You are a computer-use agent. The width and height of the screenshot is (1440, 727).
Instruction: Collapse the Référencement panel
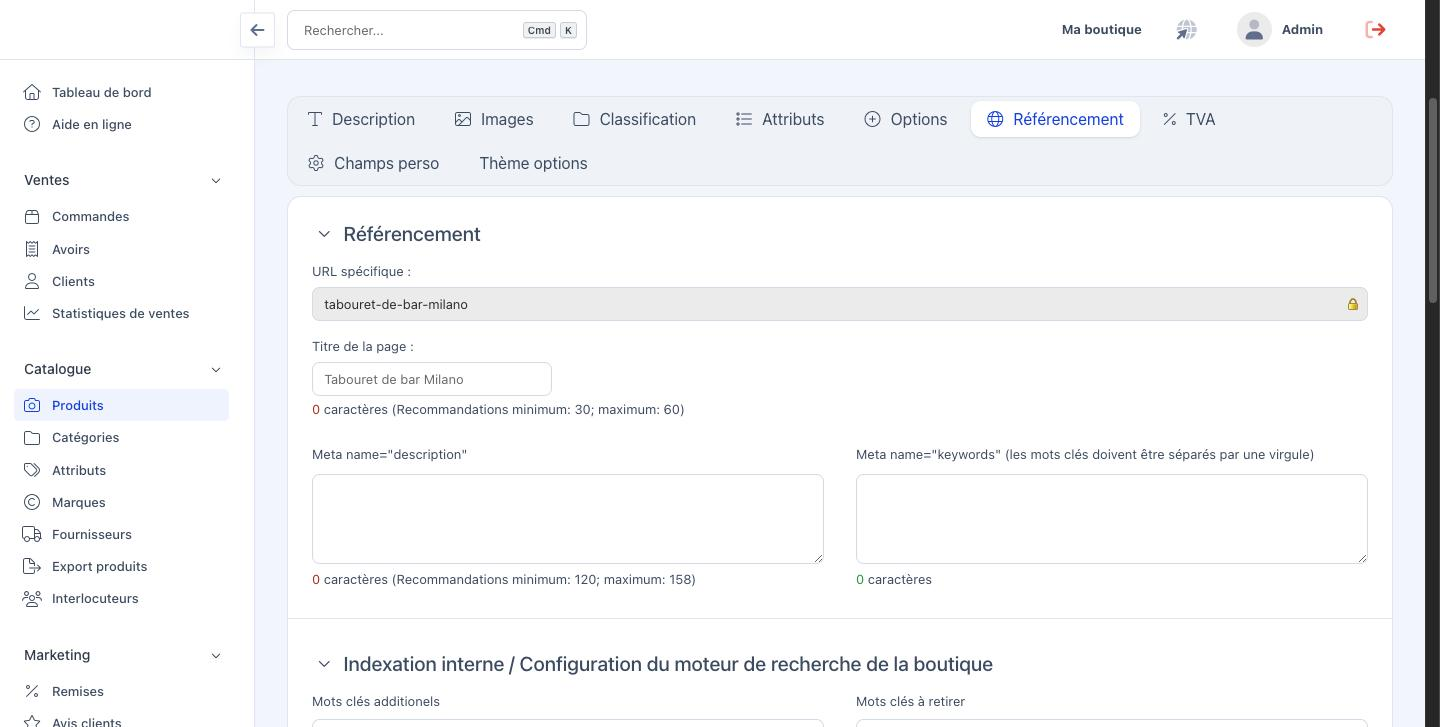click(x=324, y=234)
